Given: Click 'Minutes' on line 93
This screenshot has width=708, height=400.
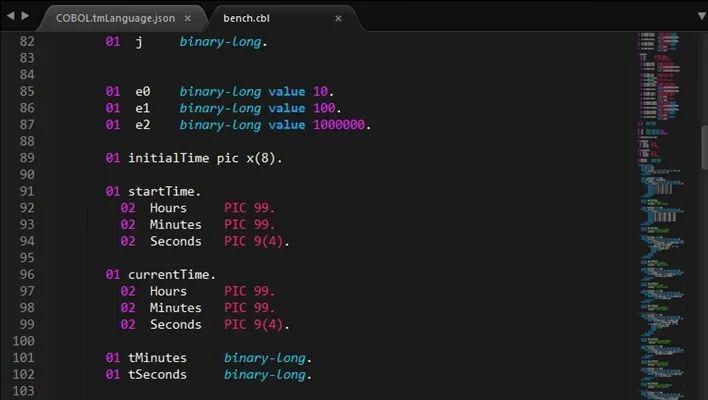Looking at the screenshot, I should (176, 224).
